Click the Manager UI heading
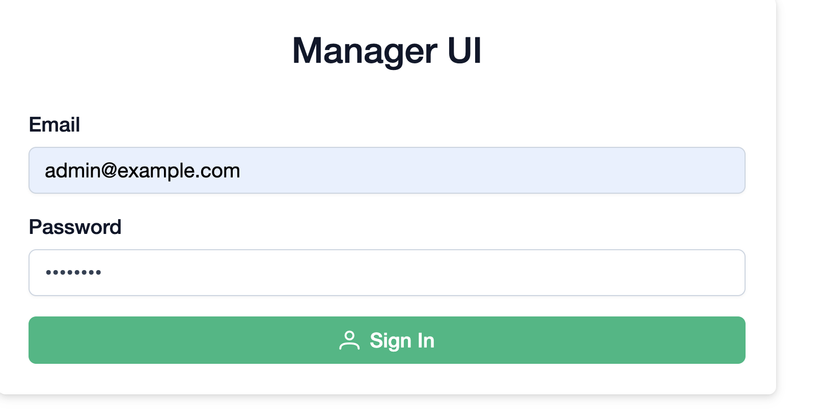This screenshot has height=420, width=825. point(386,51)
